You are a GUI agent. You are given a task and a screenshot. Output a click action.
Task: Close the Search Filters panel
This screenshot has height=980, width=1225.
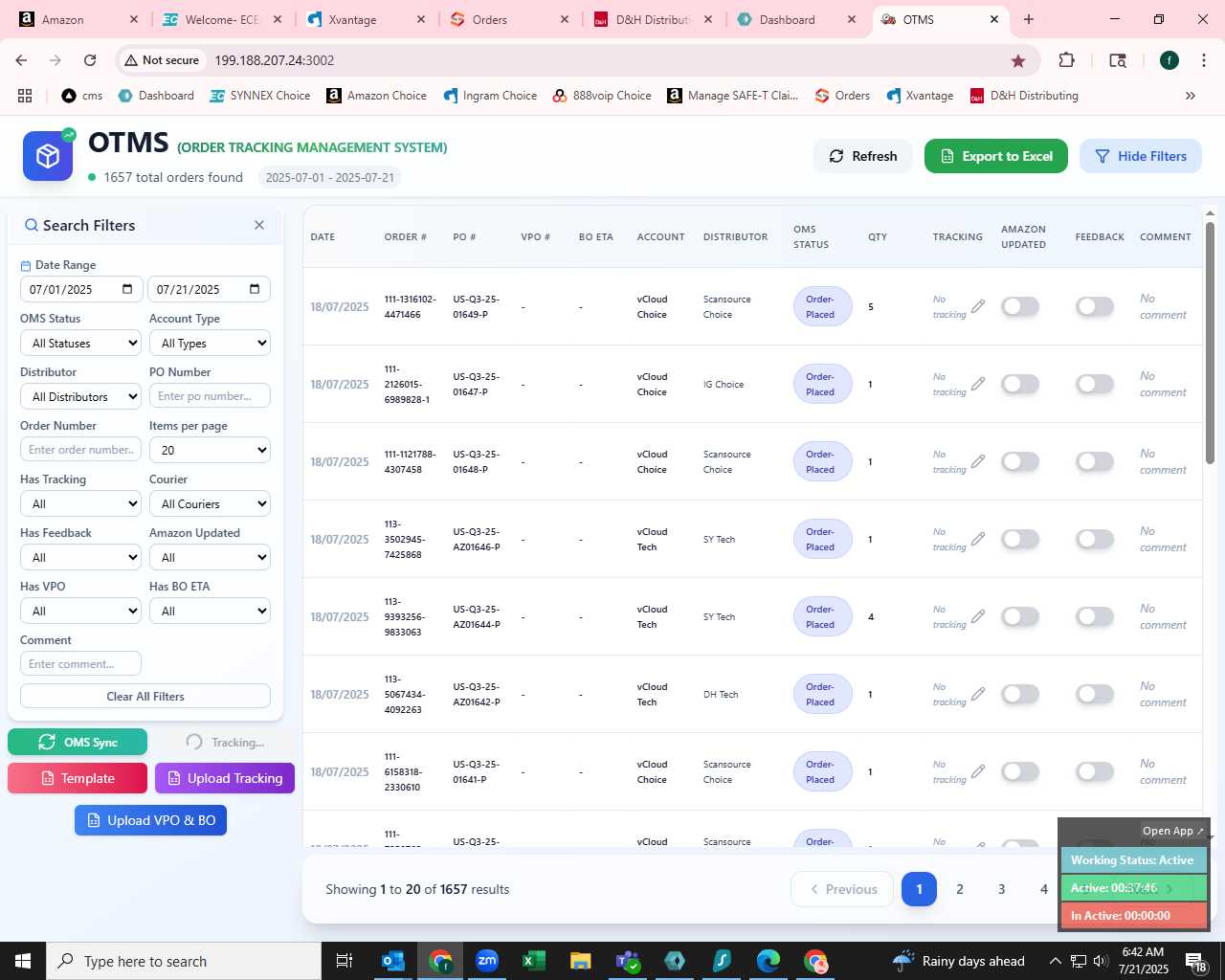tap(259, 225)
